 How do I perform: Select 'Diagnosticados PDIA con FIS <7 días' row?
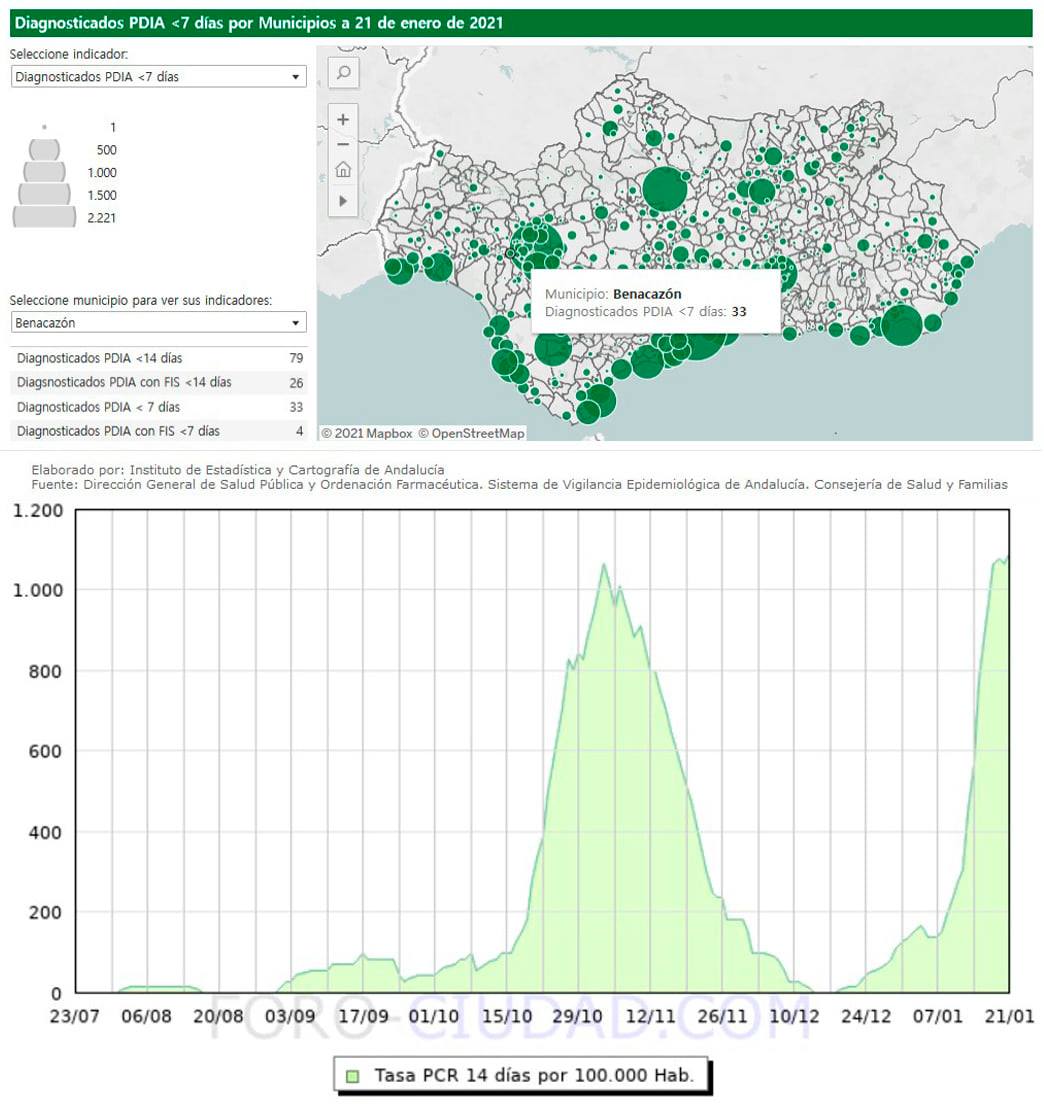click(159, 432)
